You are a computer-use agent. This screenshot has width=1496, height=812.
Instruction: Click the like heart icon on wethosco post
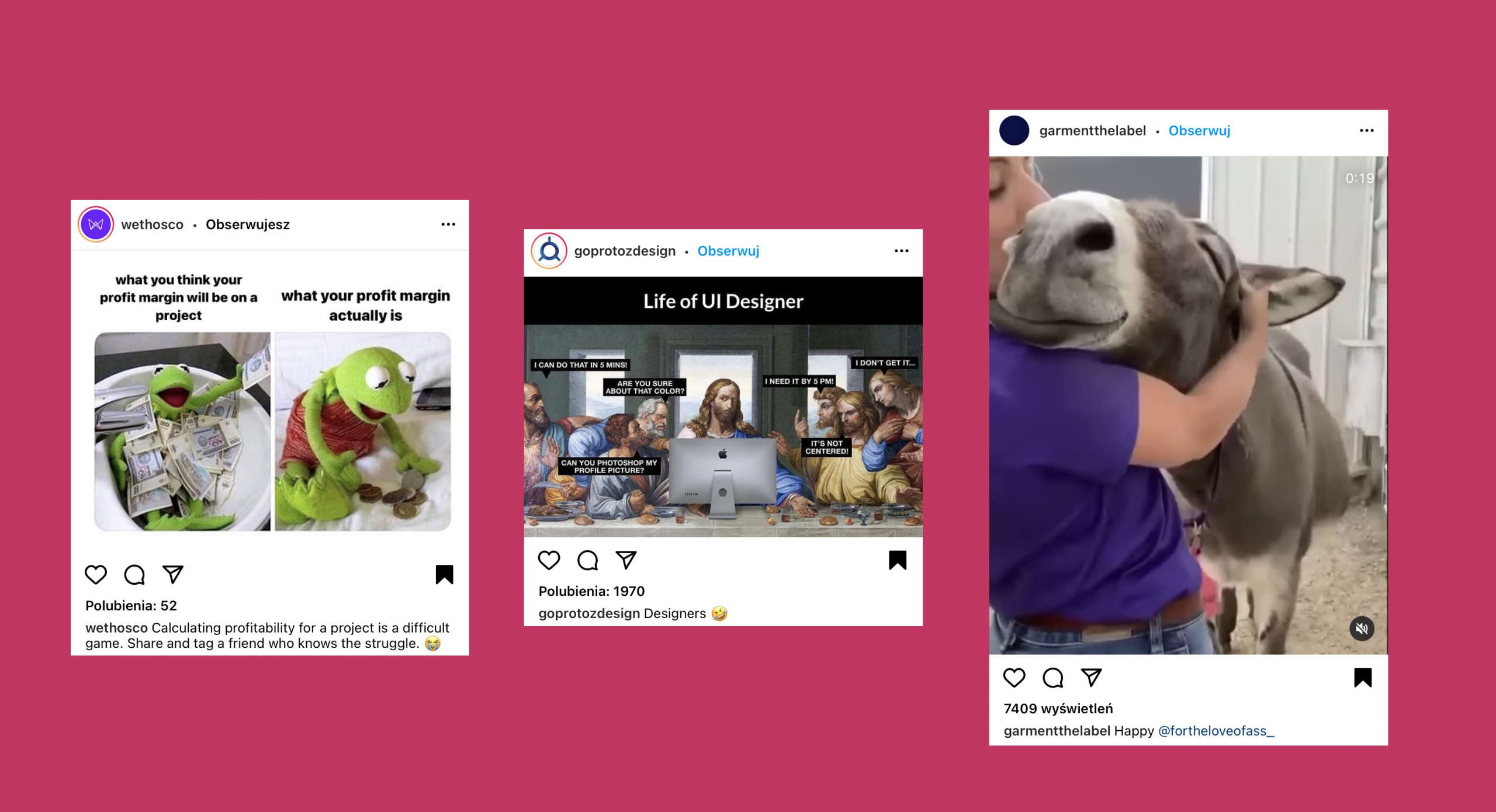96,574
